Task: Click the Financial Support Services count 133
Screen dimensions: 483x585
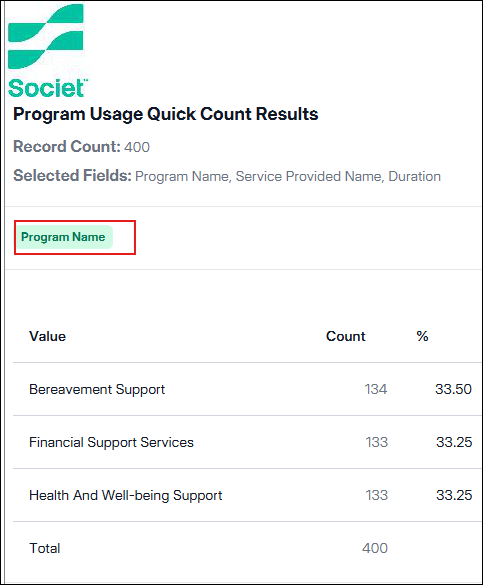Action: point(377,442)
